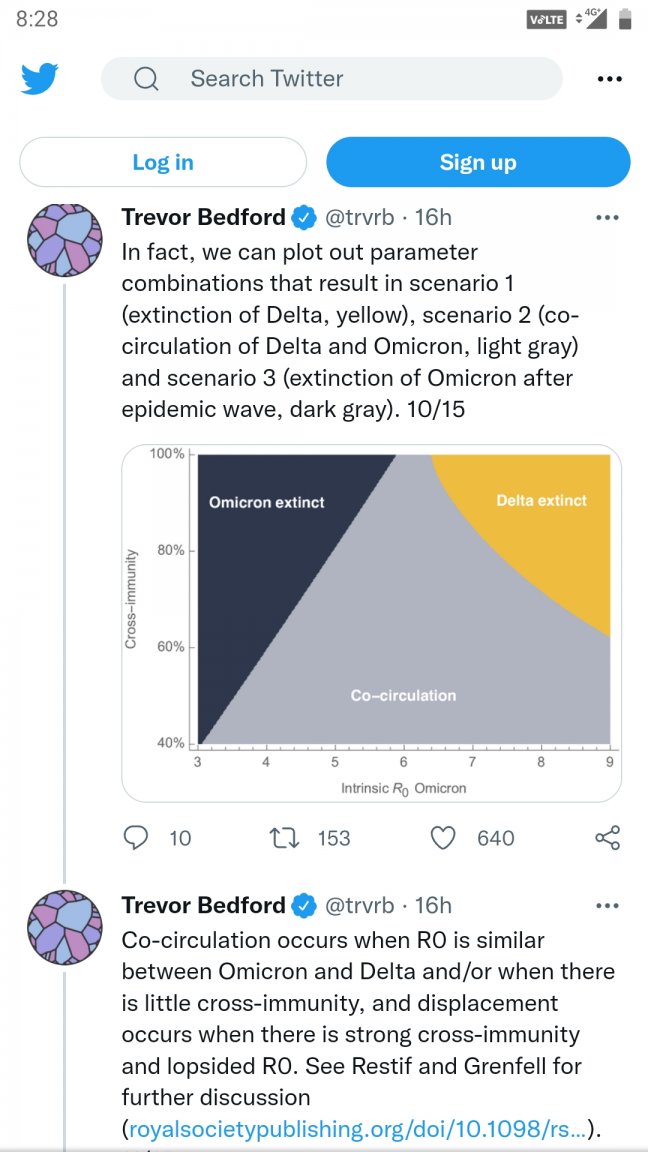Retweet the tweet with 153 retweets
Image resolution: width=648 pixels, height=1152 pixels.
click(x=285, y=837)
